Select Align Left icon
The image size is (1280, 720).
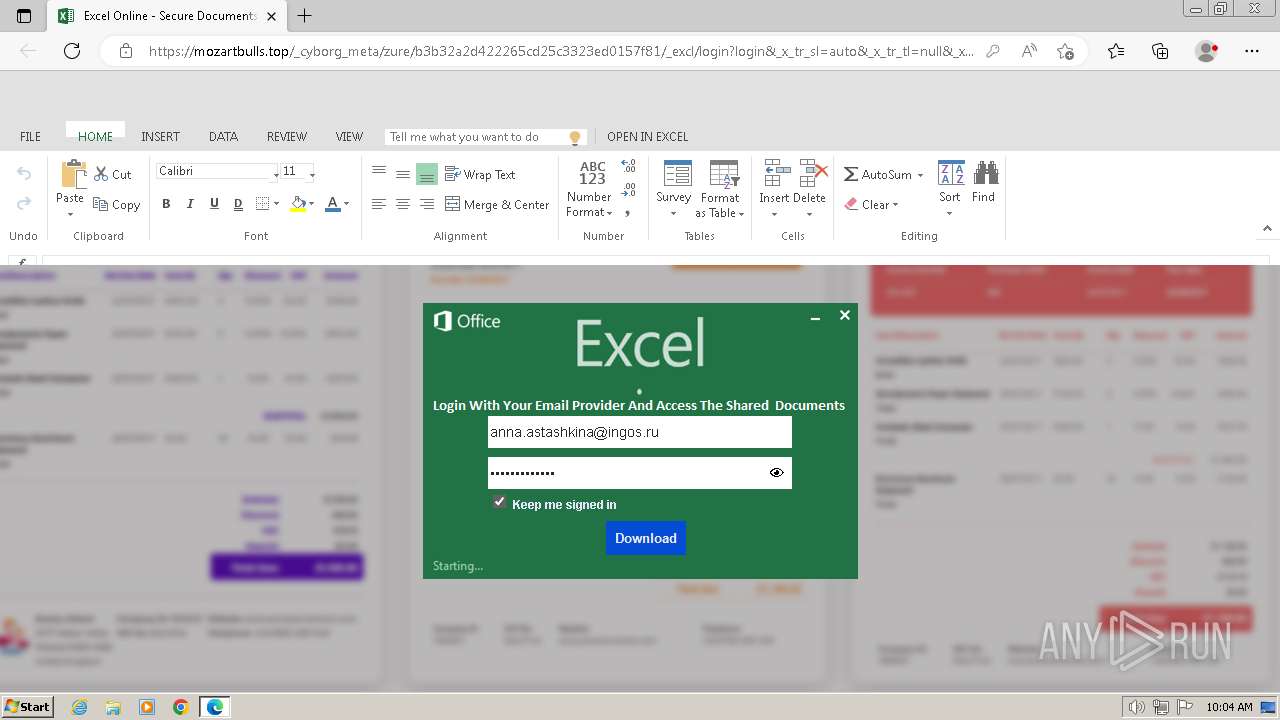tap(379, 204)
